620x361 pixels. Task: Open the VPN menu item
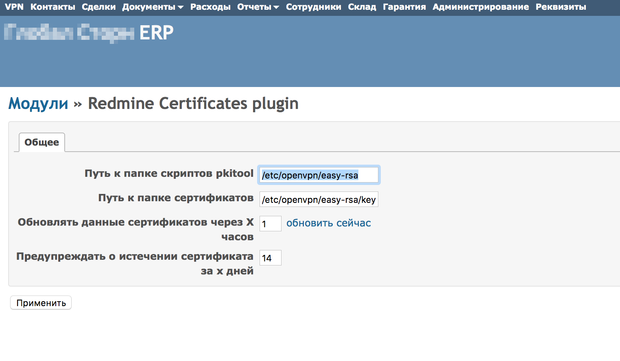click(14, 7)
